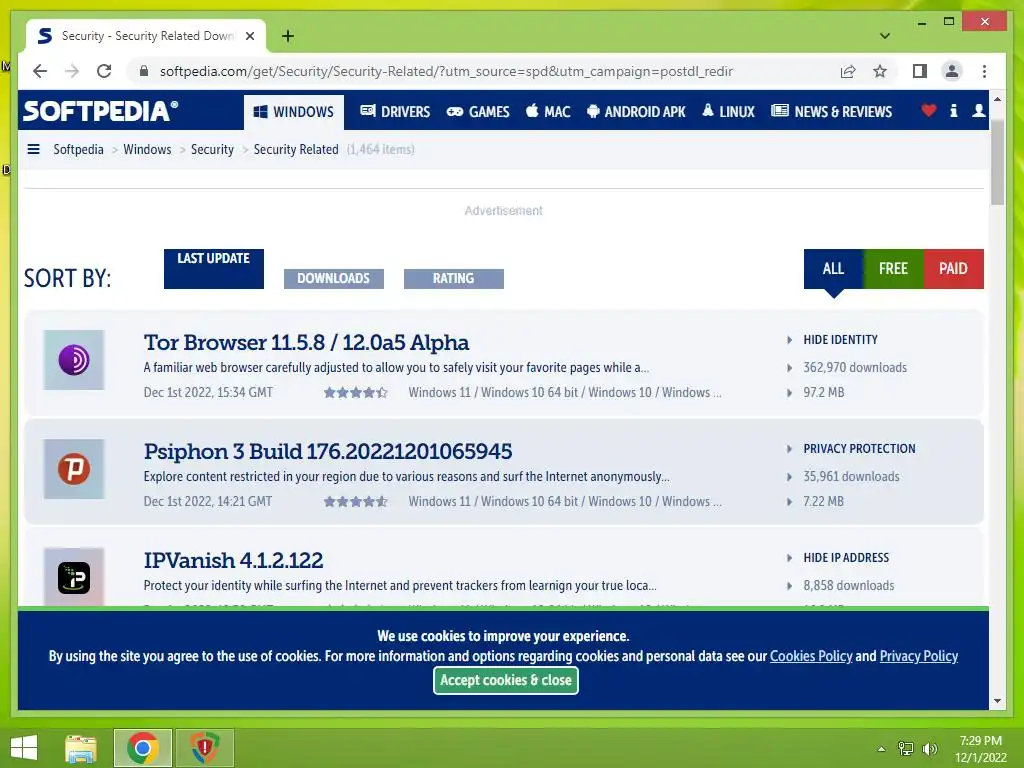The image size is (1024, 768).
Task: Click the Psiphon app icon
Action: (x=74, y=469)
